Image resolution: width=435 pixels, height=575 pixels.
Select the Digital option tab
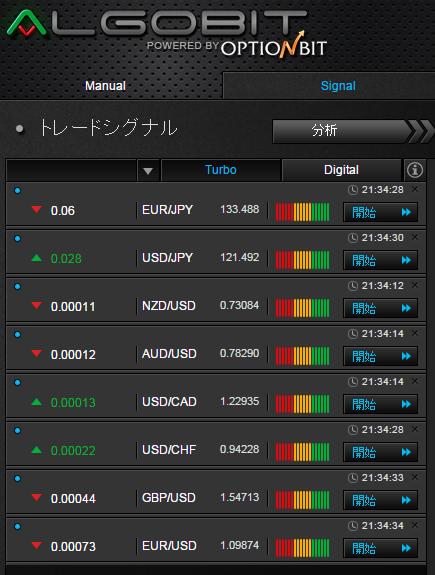(x=341, y=170)
